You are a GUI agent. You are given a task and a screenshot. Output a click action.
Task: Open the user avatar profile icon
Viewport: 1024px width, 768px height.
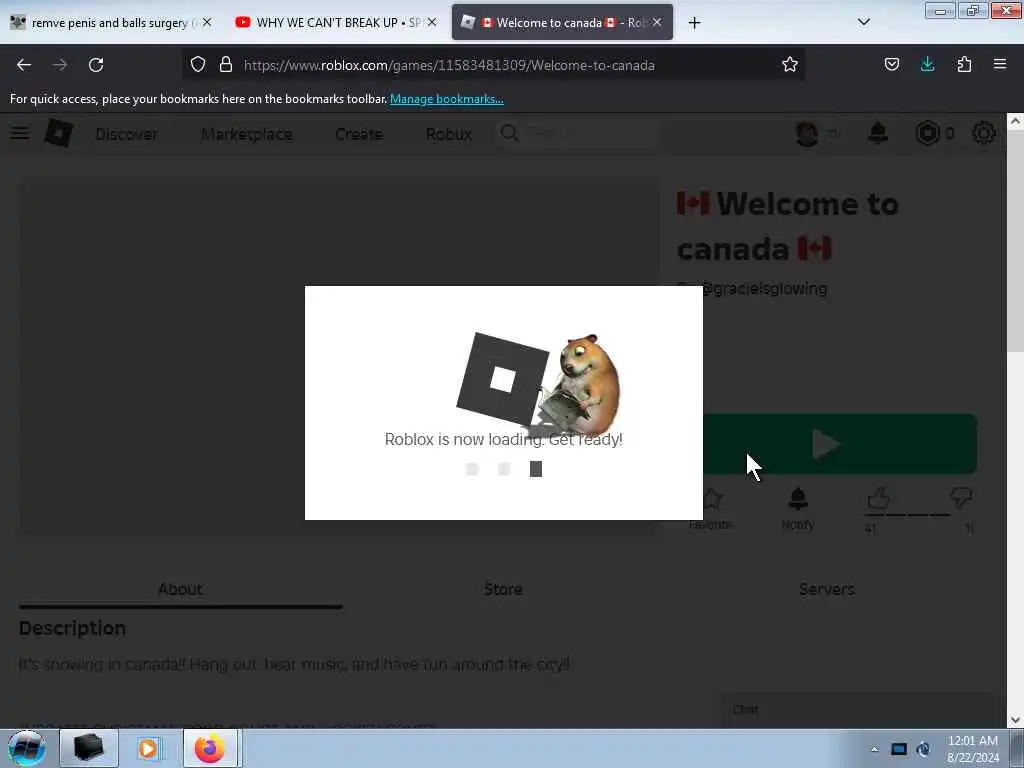coord(807,134)
